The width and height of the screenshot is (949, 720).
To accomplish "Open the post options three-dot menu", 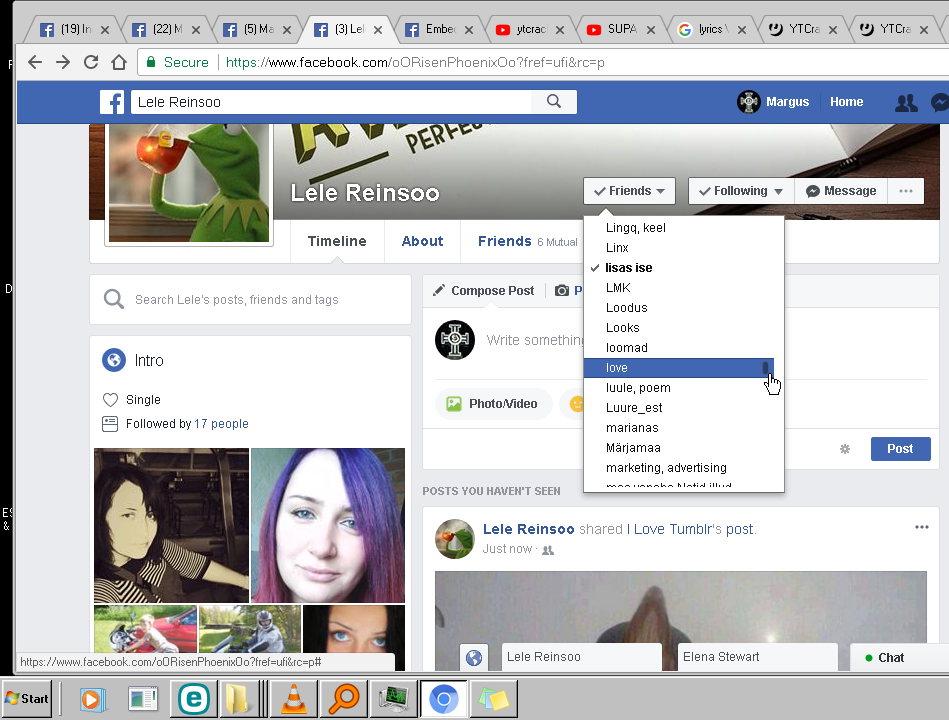I will coord(921,527).
